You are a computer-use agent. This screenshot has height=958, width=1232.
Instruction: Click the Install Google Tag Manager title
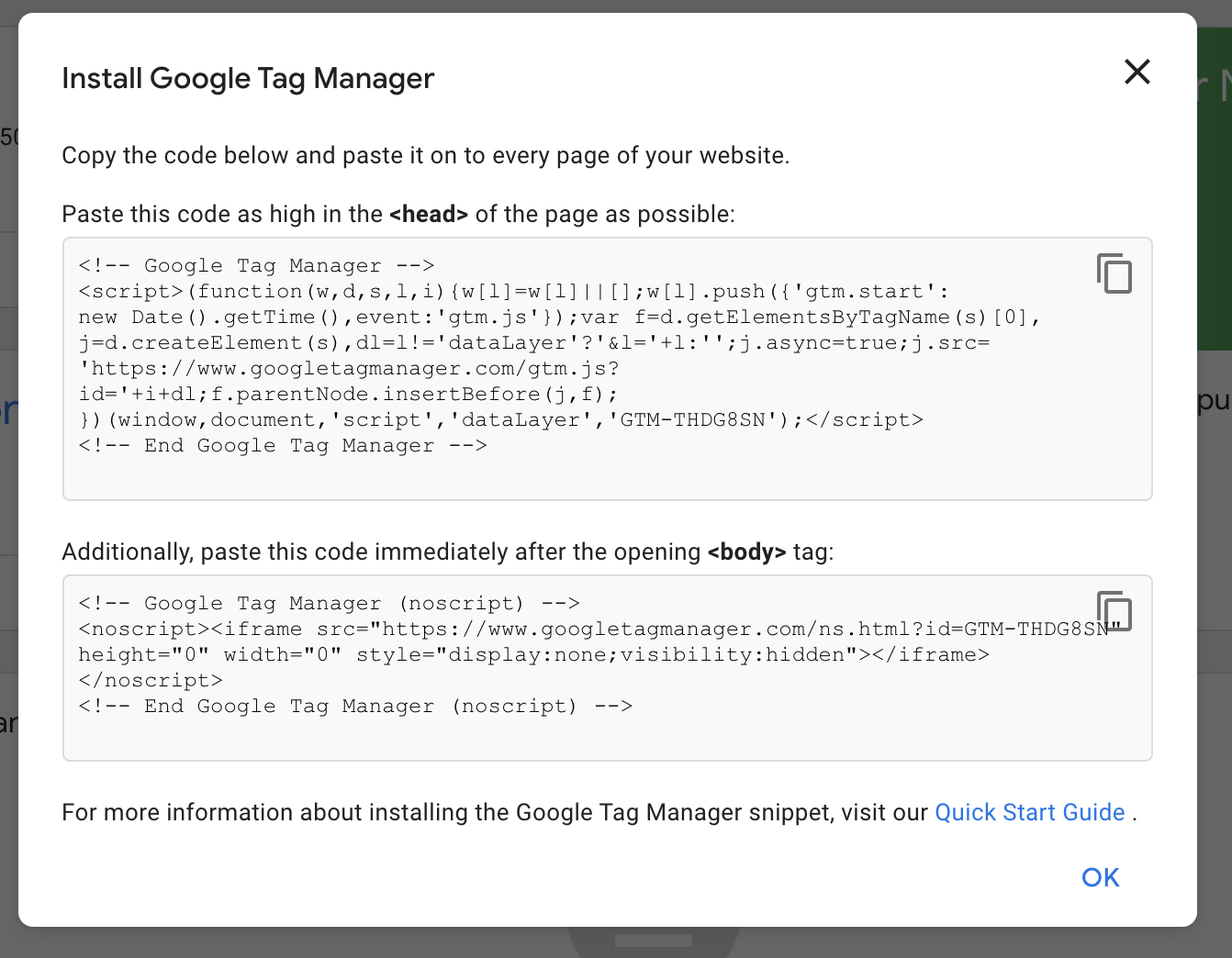pos(248,78)
